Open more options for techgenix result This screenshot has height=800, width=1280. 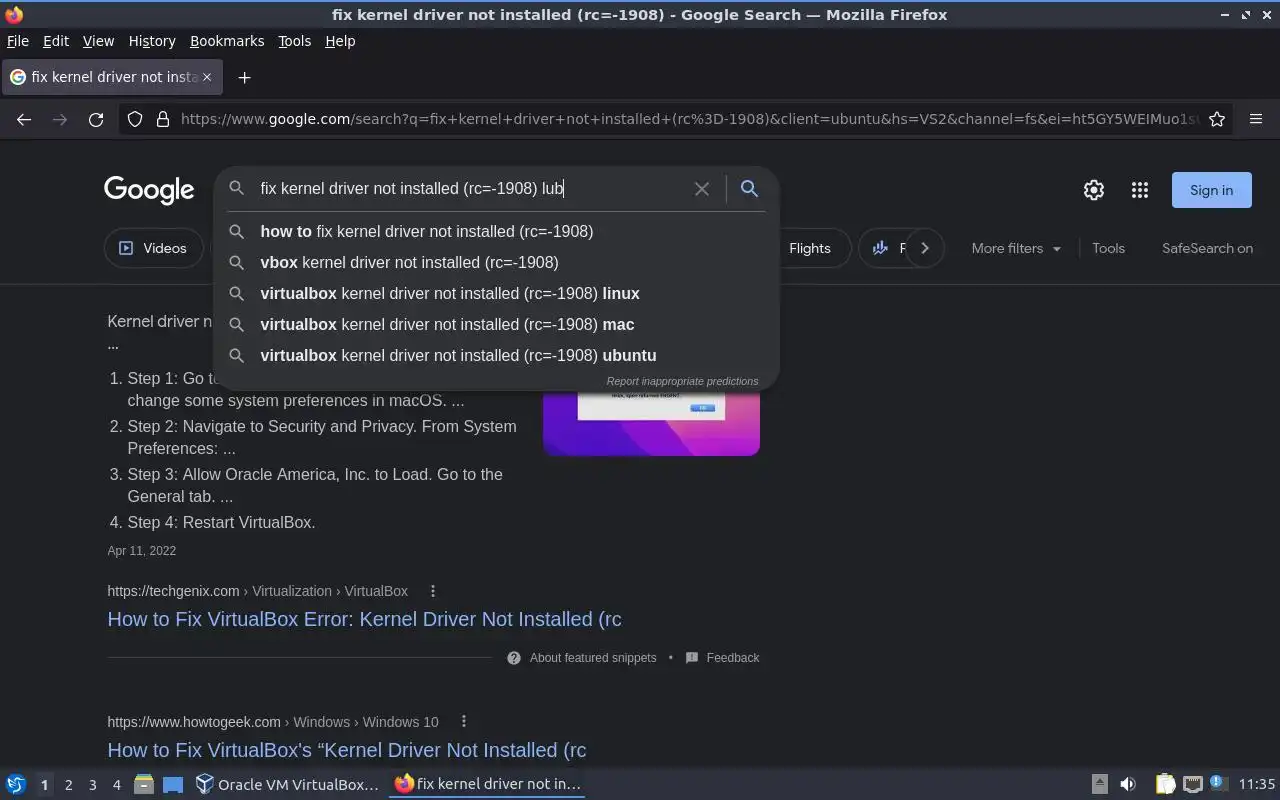click(433, 591)
